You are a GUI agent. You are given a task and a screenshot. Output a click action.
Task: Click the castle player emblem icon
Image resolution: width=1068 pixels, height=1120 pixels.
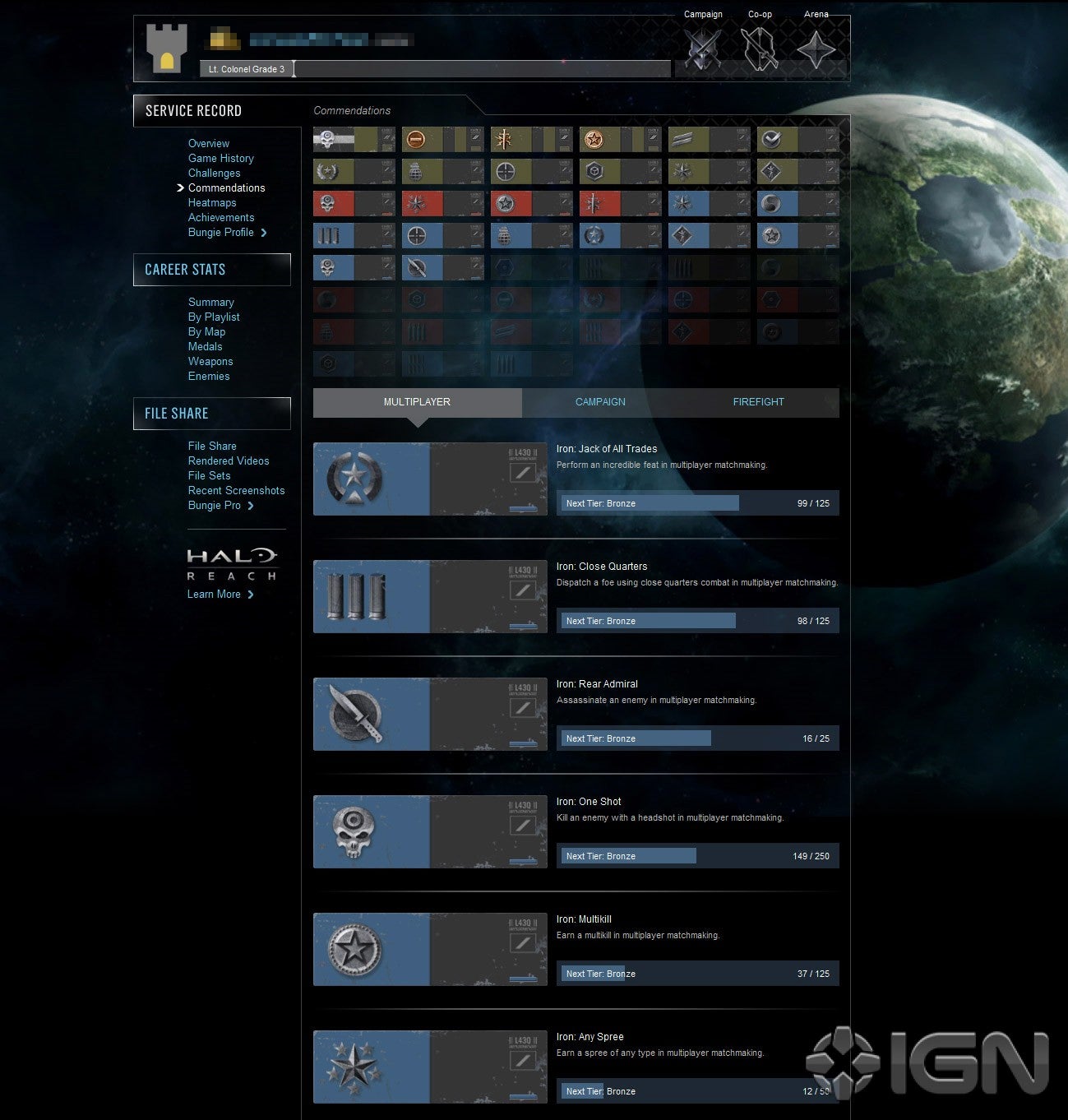(167, 49)
